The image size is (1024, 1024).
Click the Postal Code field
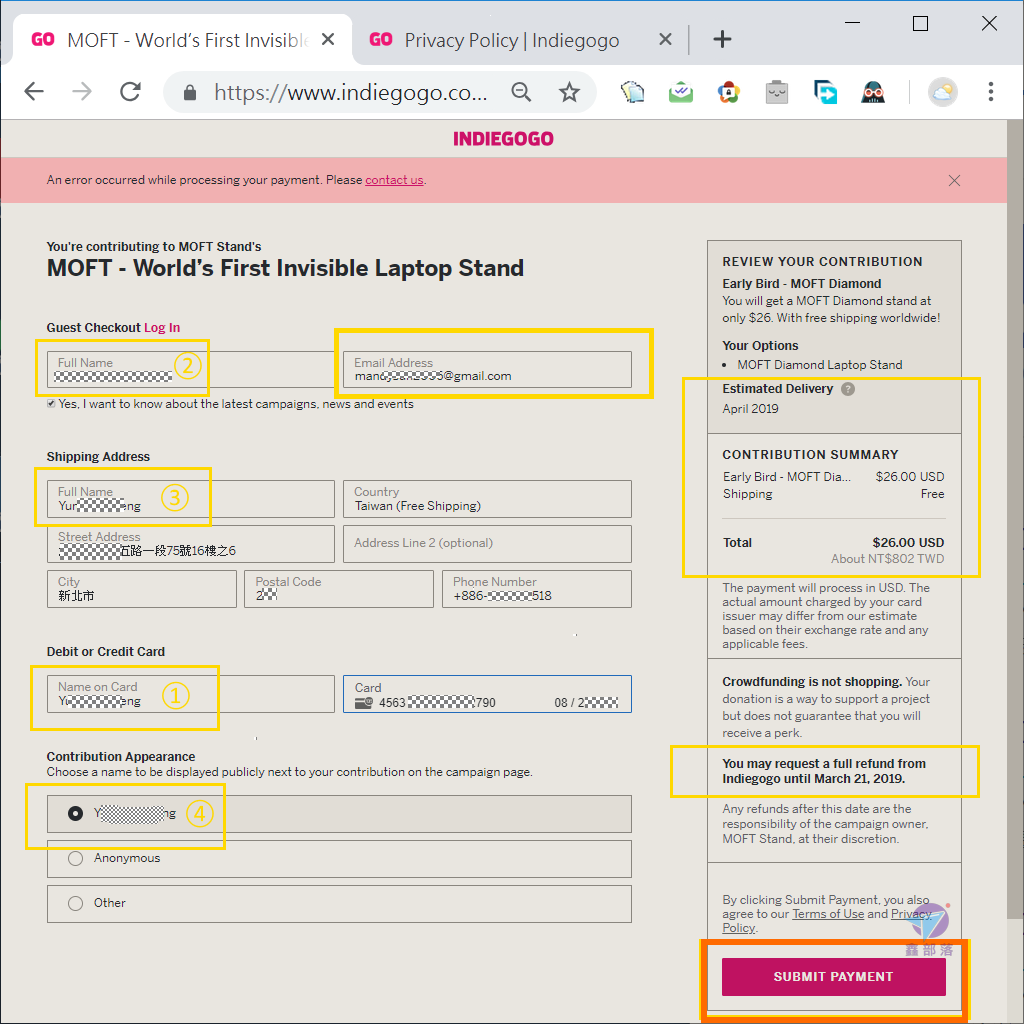pyautogui.click(x=339, y=589)
